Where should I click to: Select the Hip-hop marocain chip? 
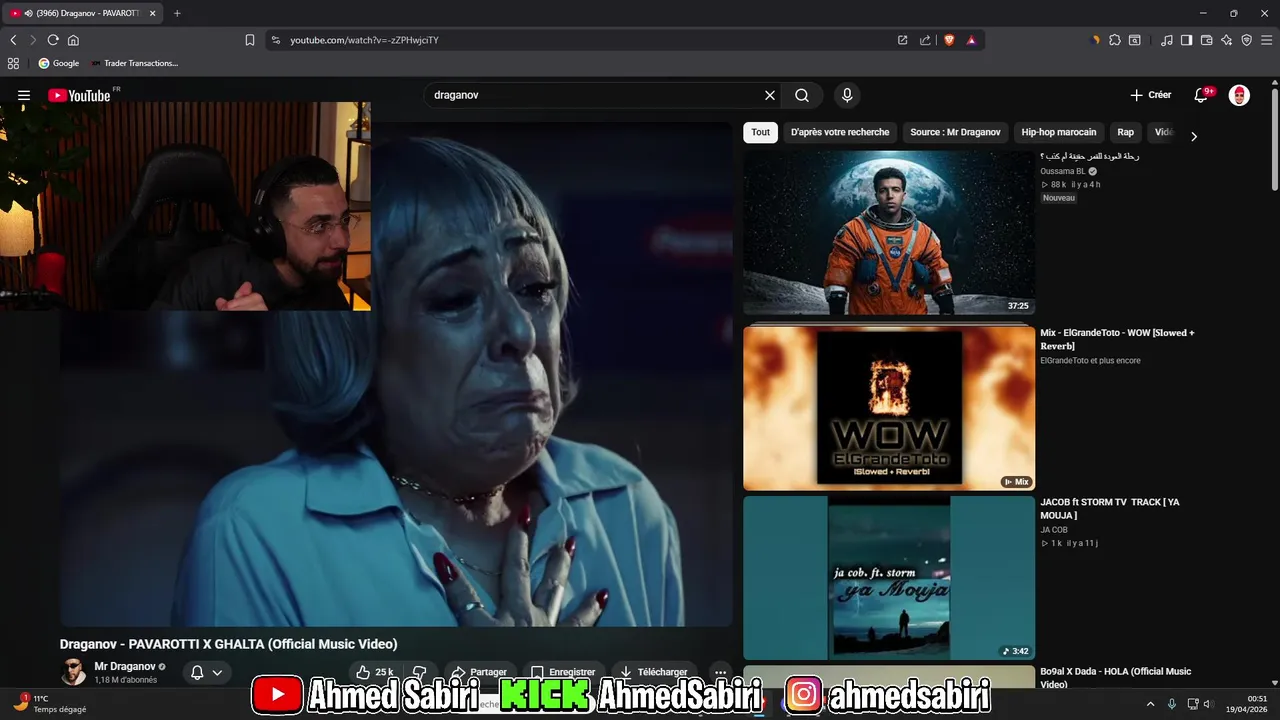pyautogui.click(x=1059, y=132)
